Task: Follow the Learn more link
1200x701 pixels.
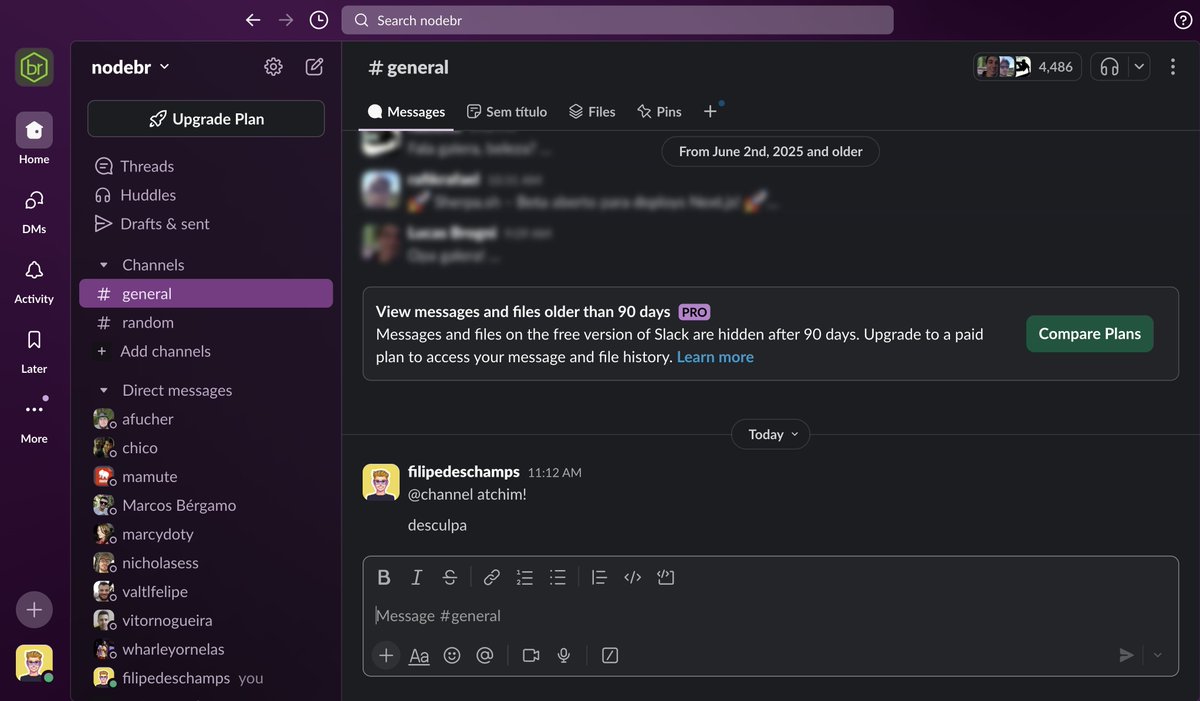Action: pyautogui.click(x=715, y=357)
